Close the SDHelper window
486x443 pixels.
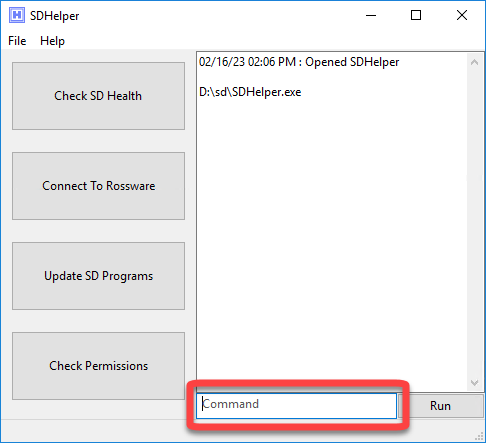(x=462, y=15)
